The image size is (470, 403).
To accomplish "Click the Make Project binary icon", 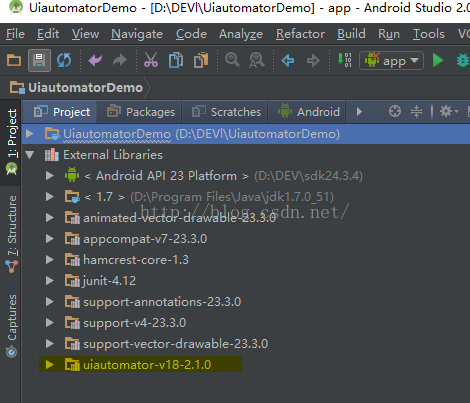I will (x=344, y=60).
